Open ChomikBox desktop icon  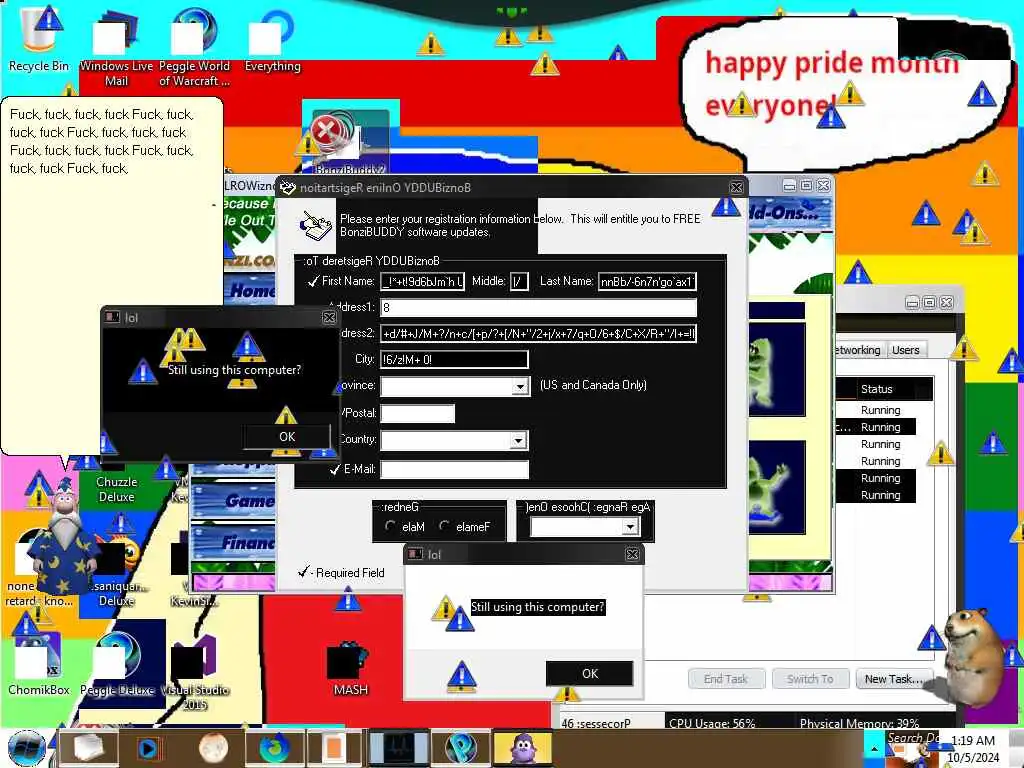[x=39, y=664]
